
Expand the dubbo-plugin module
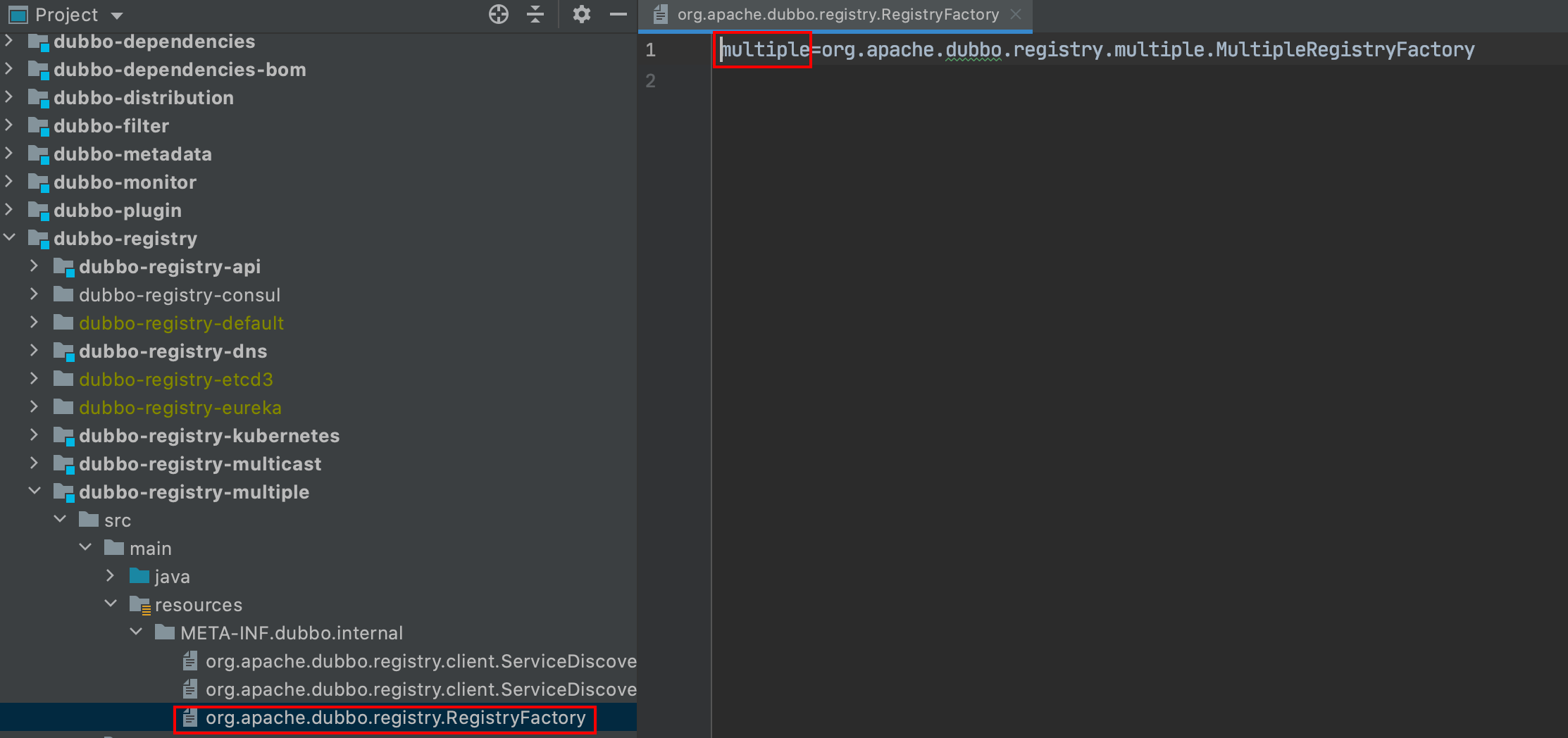[9, 210]
